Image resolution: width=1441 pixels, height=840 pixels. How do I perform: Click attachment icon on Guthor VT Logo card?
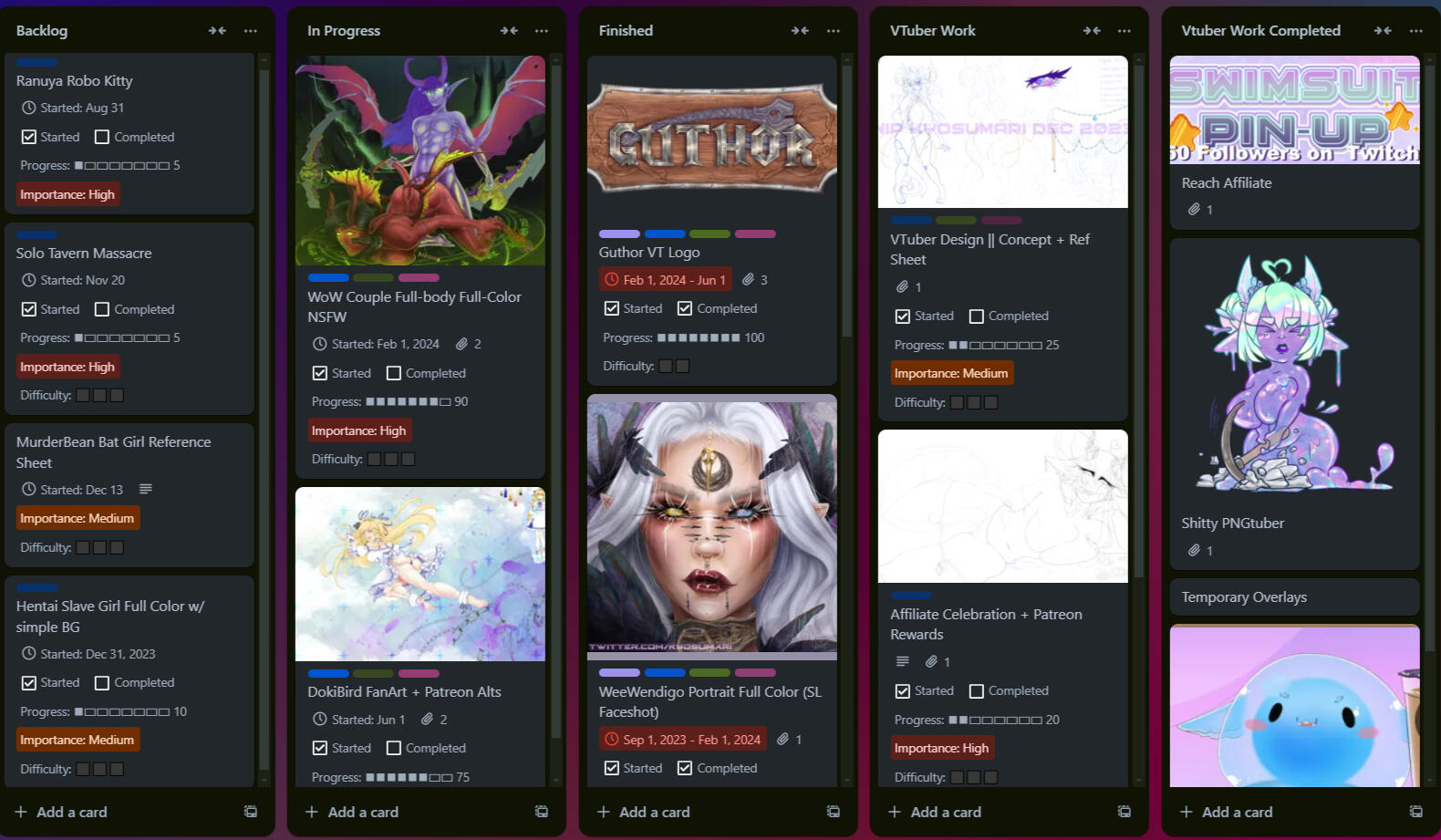749,280
